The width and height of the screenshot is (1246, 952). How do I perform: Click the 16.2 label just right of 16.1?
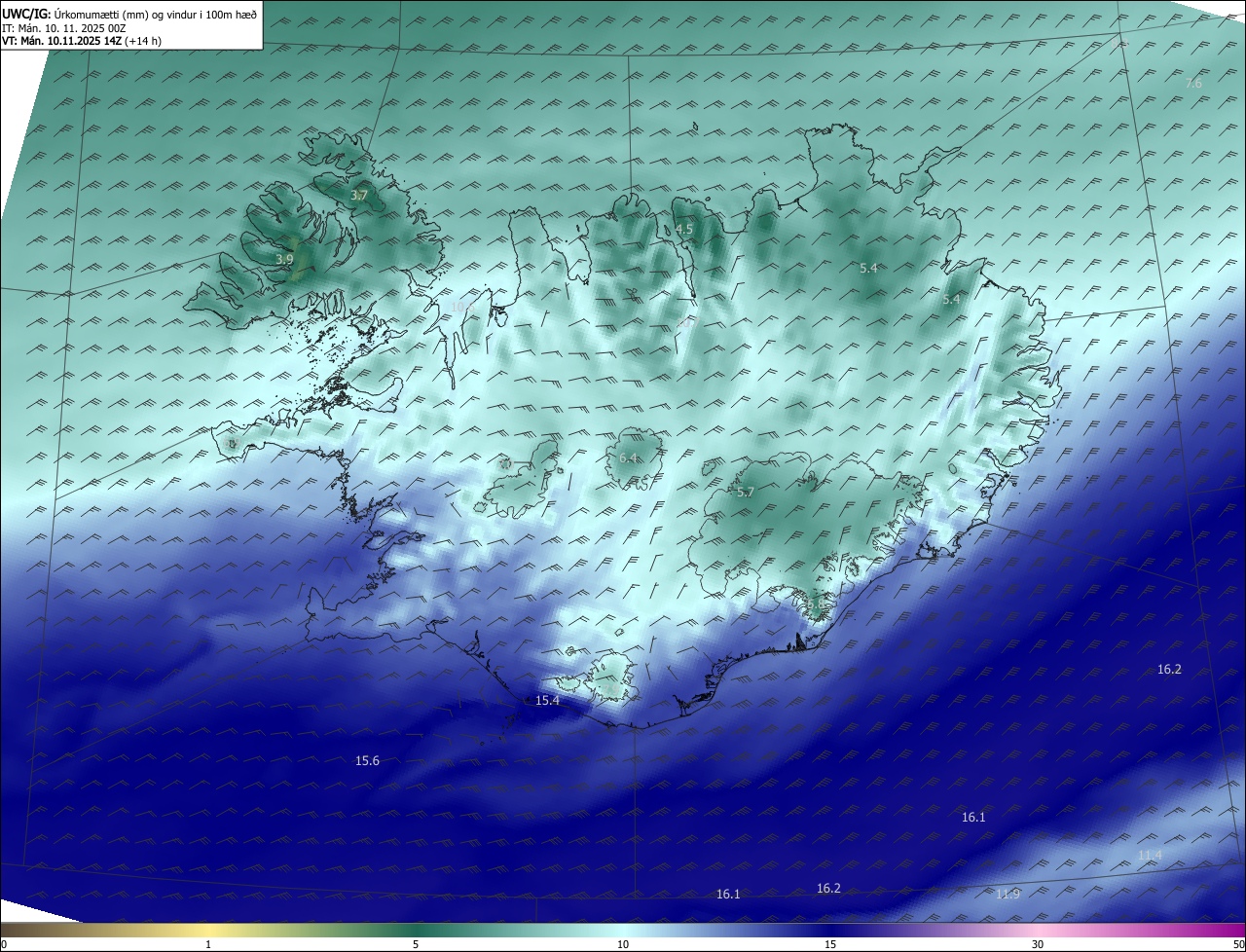[828, 889]
